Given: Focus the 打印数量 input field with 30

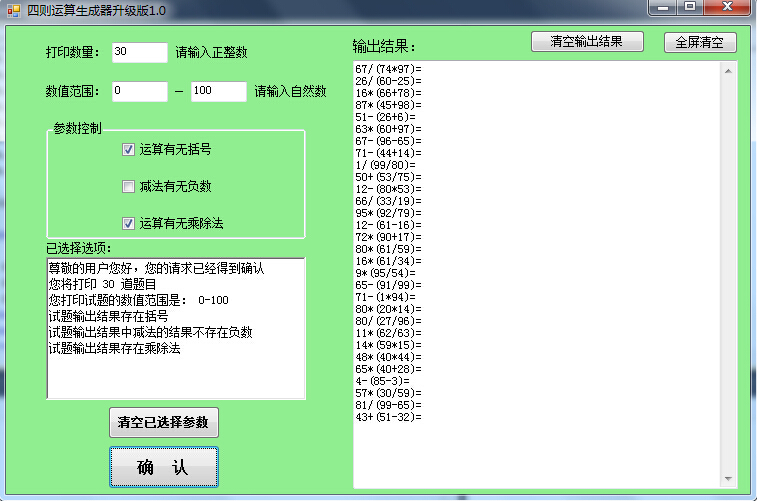Looking at the screenshot, I should click(140, 52).
